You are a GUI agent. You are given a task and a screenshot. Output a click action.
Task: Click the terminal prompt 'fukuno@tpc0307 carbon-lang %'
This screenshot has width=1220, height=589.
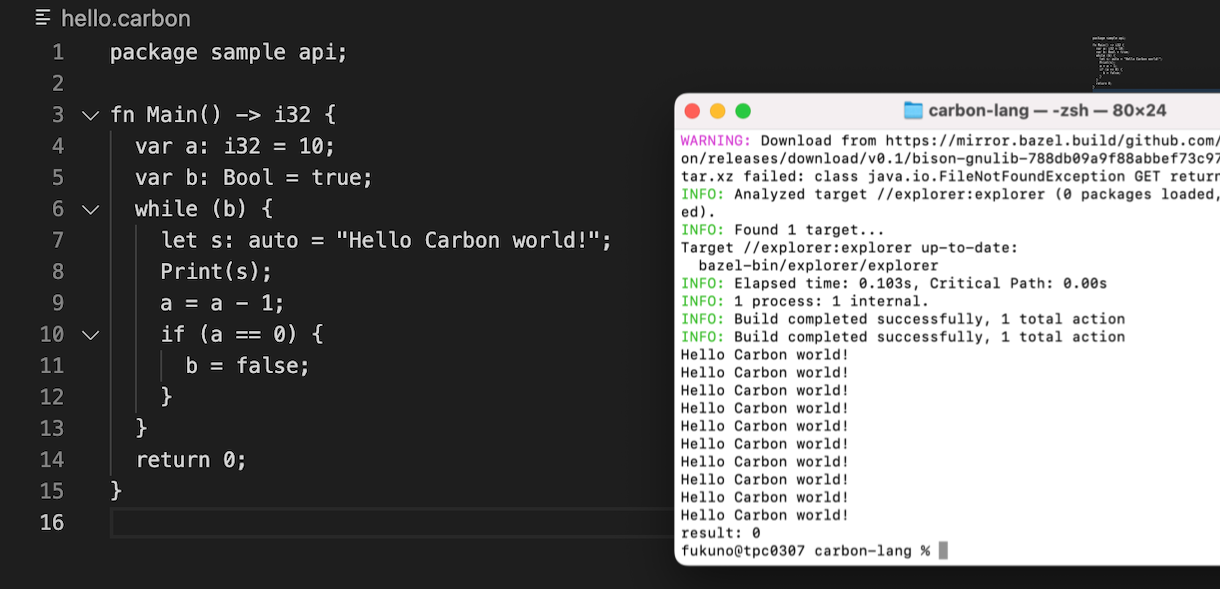tap(806, 551)
